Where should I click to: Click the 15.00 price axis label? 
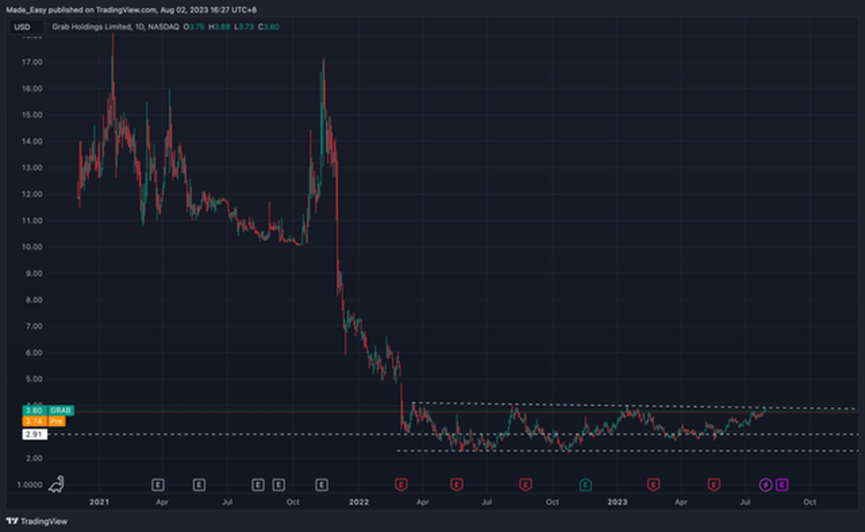[x=32, y=115]
